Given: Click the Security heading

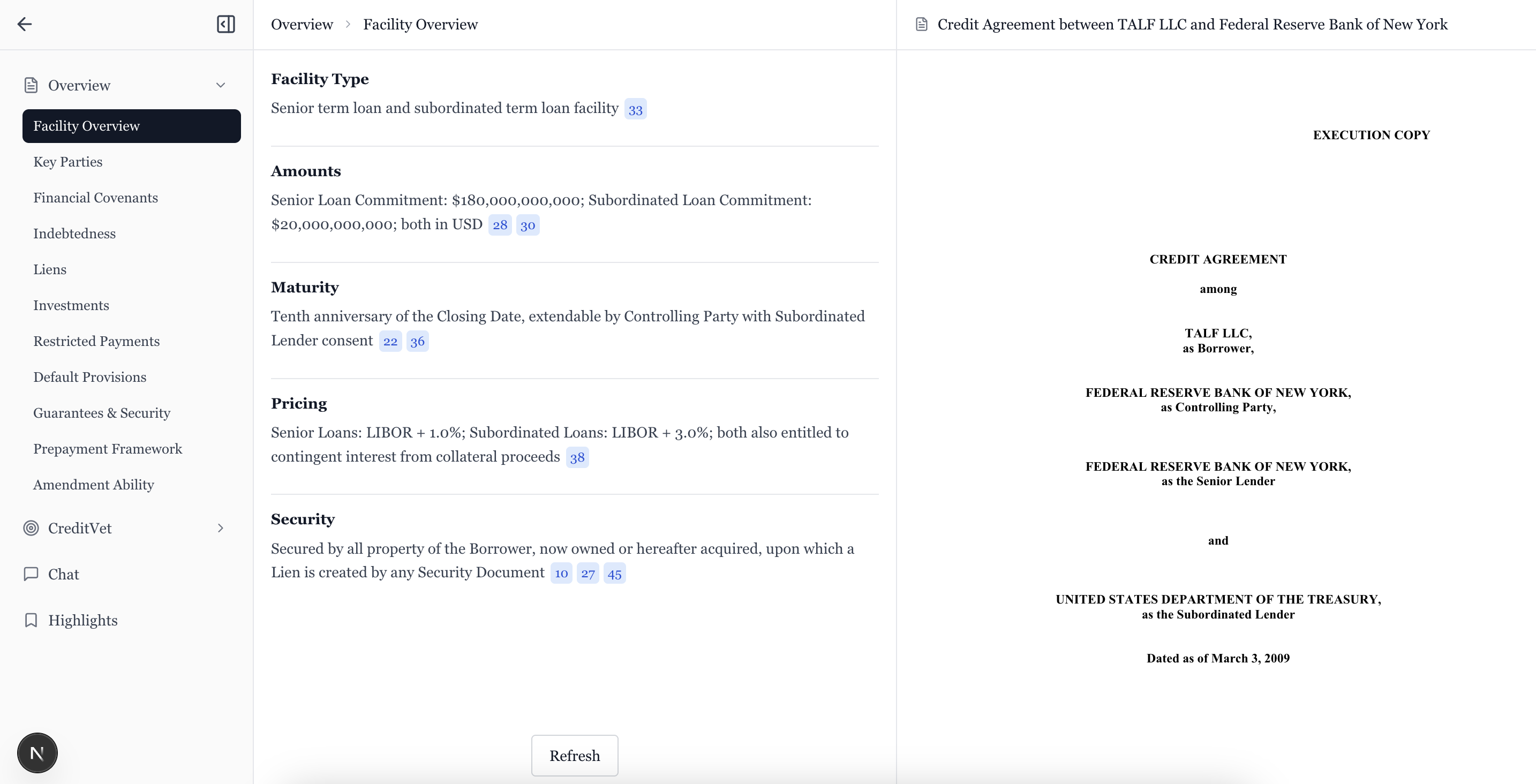Looking at the screenshot, I should point(303,519).
